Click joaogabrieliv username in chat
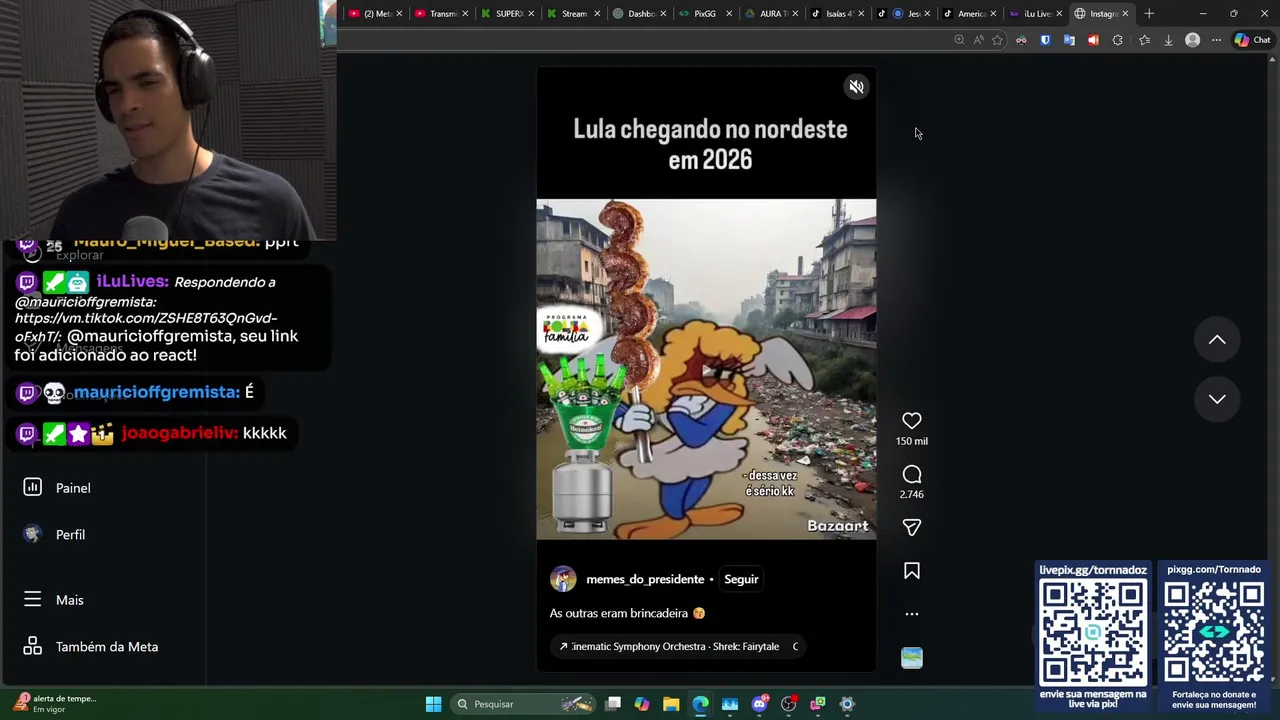This screenshot has height=720, width=1280. click(x=179, y=433)
